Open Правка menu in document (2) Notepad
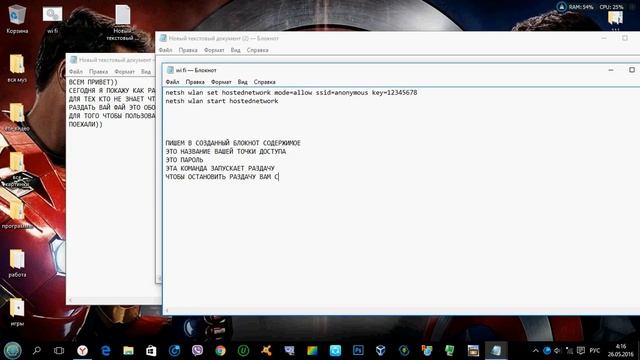The image size is (640, 360). 188,50
